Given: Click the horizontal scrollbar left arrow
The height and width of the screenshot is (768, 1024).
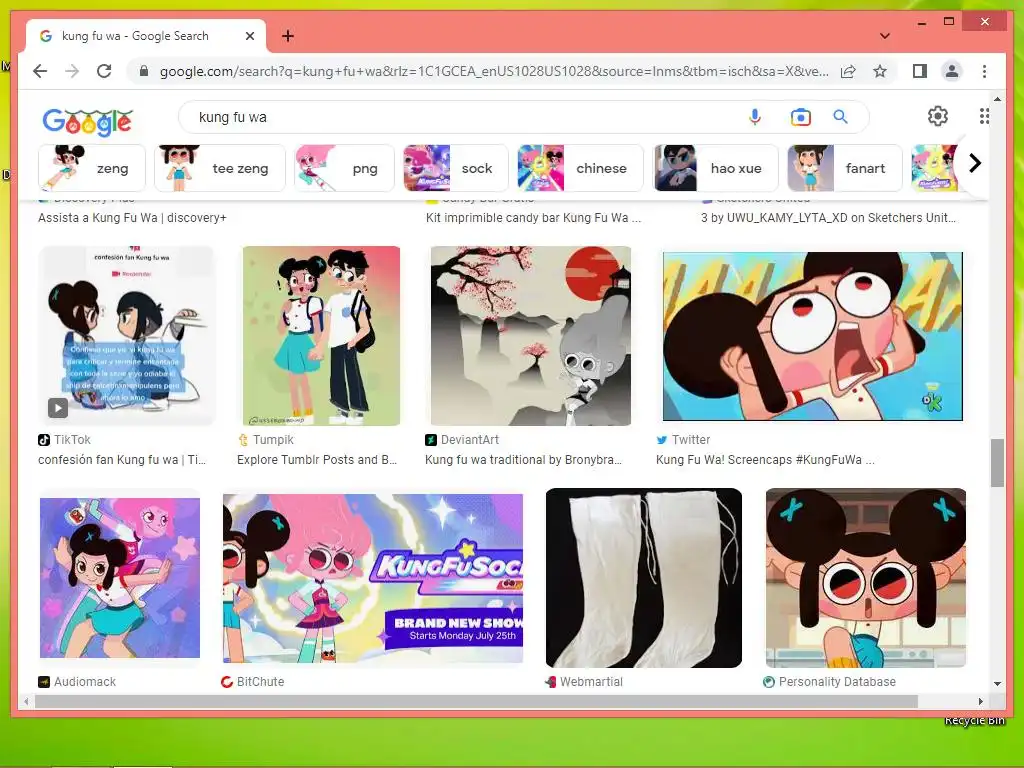Looking at the screenshot, I should (x=27, y=701).
